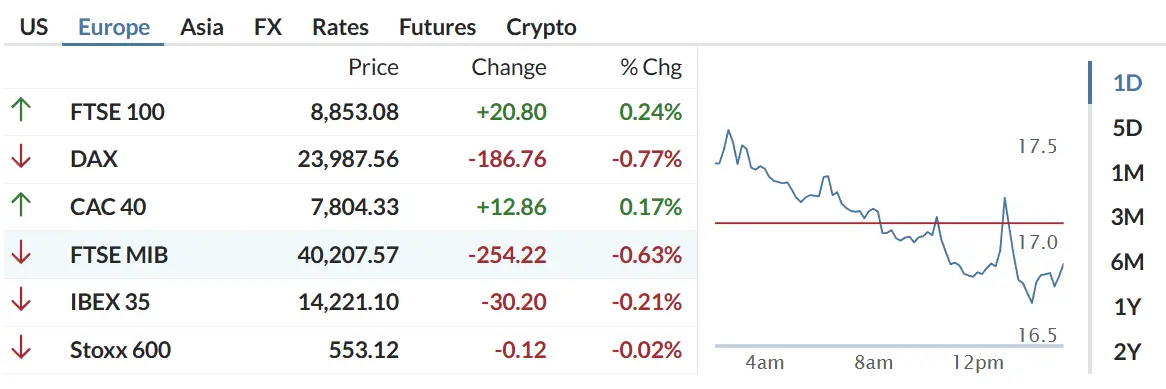Click the red down arrow beside IBEX 35
The image size is (1166, 389).
(x=21, y=302)
